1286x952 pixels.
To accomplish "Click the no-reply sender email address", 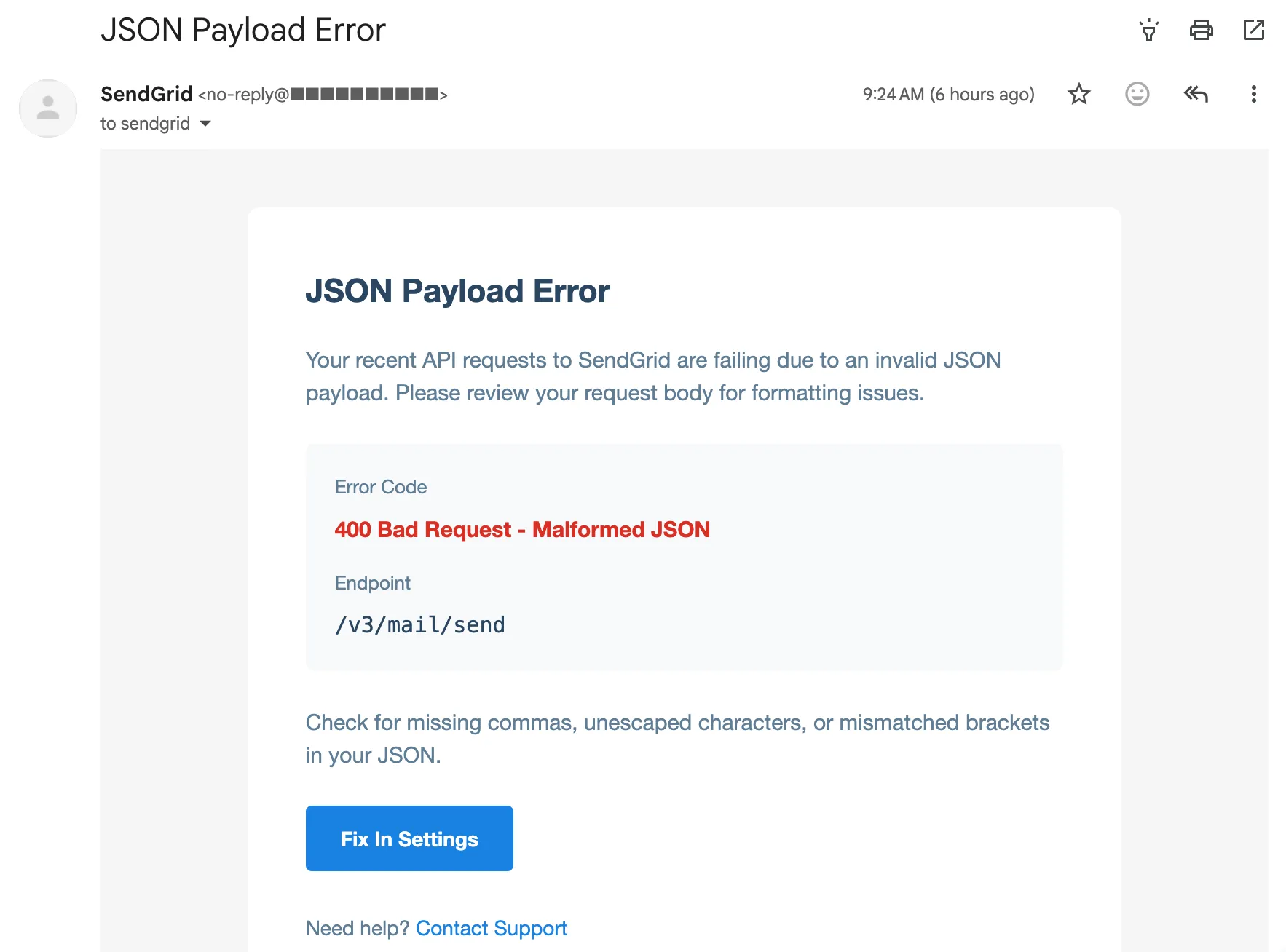I will pyautogui.click(x=322, y=95).
